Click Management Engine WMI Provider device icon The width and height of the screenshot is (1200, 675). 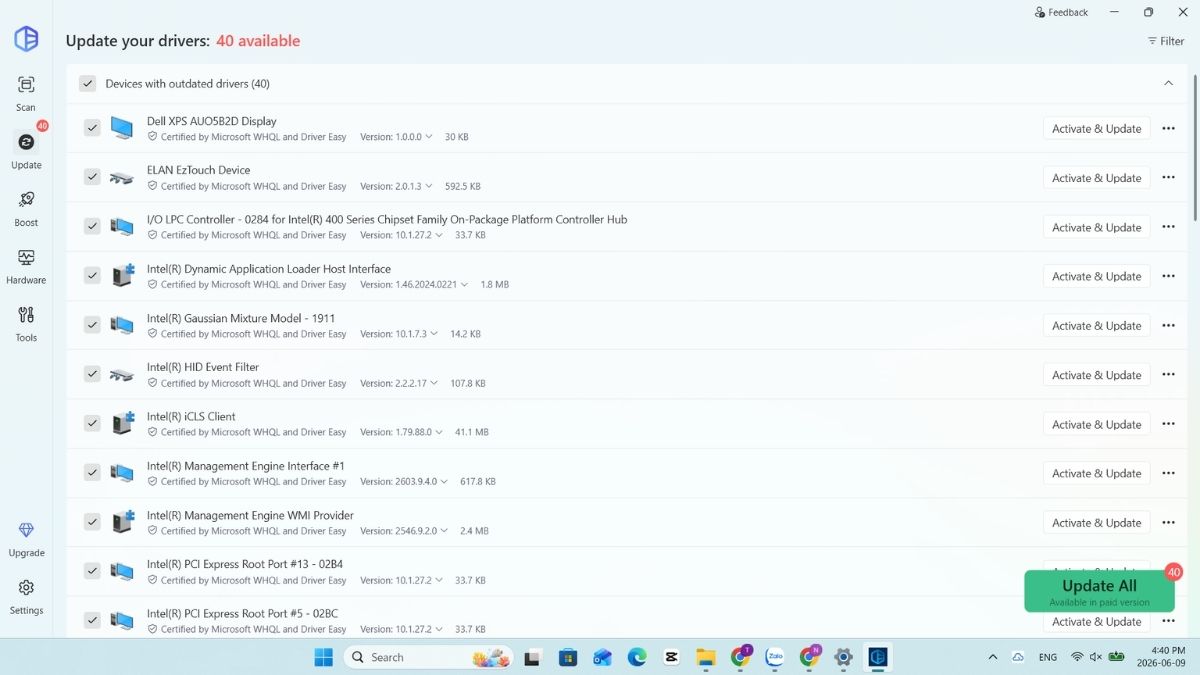(122, 522)
